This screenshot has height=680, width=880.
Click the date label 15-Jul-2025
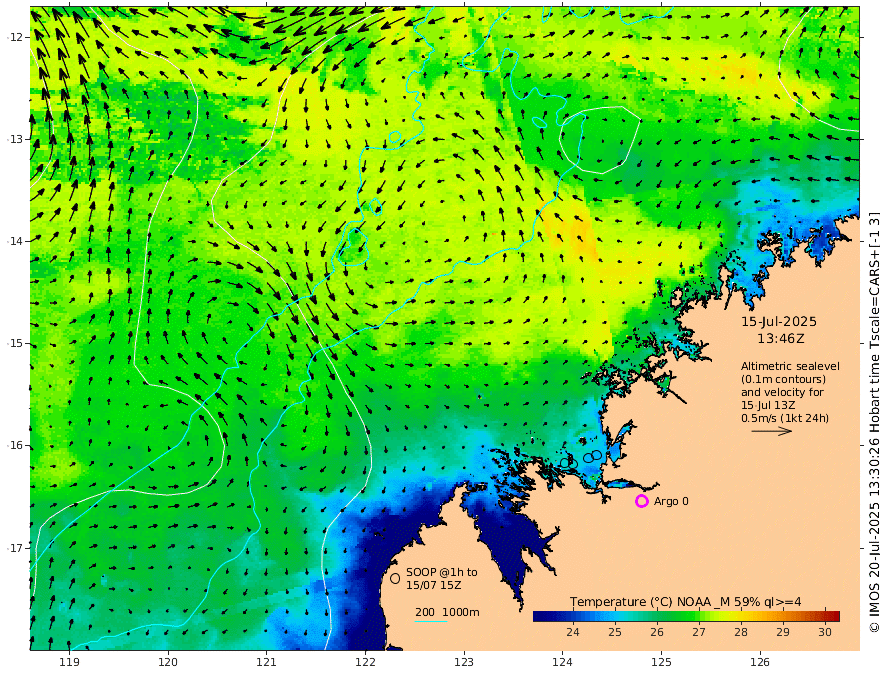coord(779,321)
